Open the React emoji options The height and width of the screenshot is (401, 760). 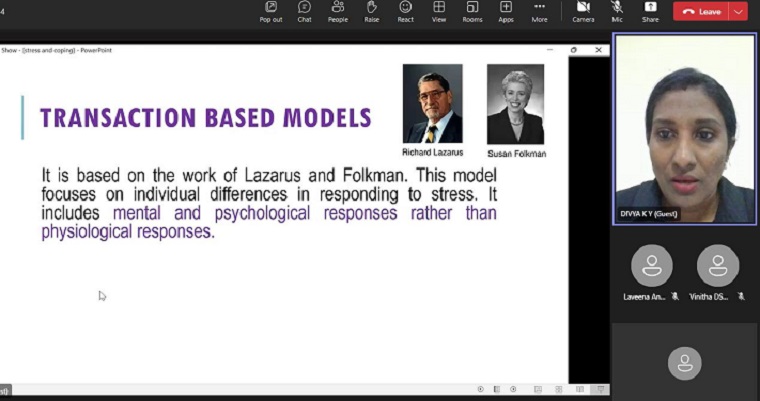[405, 11]
